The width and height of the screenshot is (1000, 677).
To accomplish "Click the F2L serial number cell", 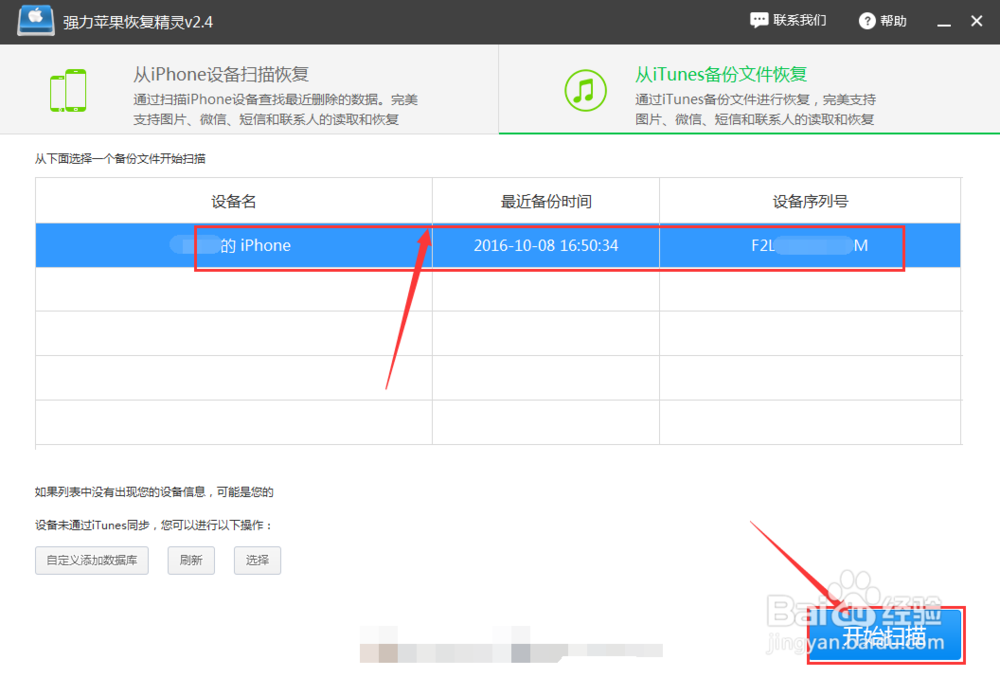I will pos(810,245).
